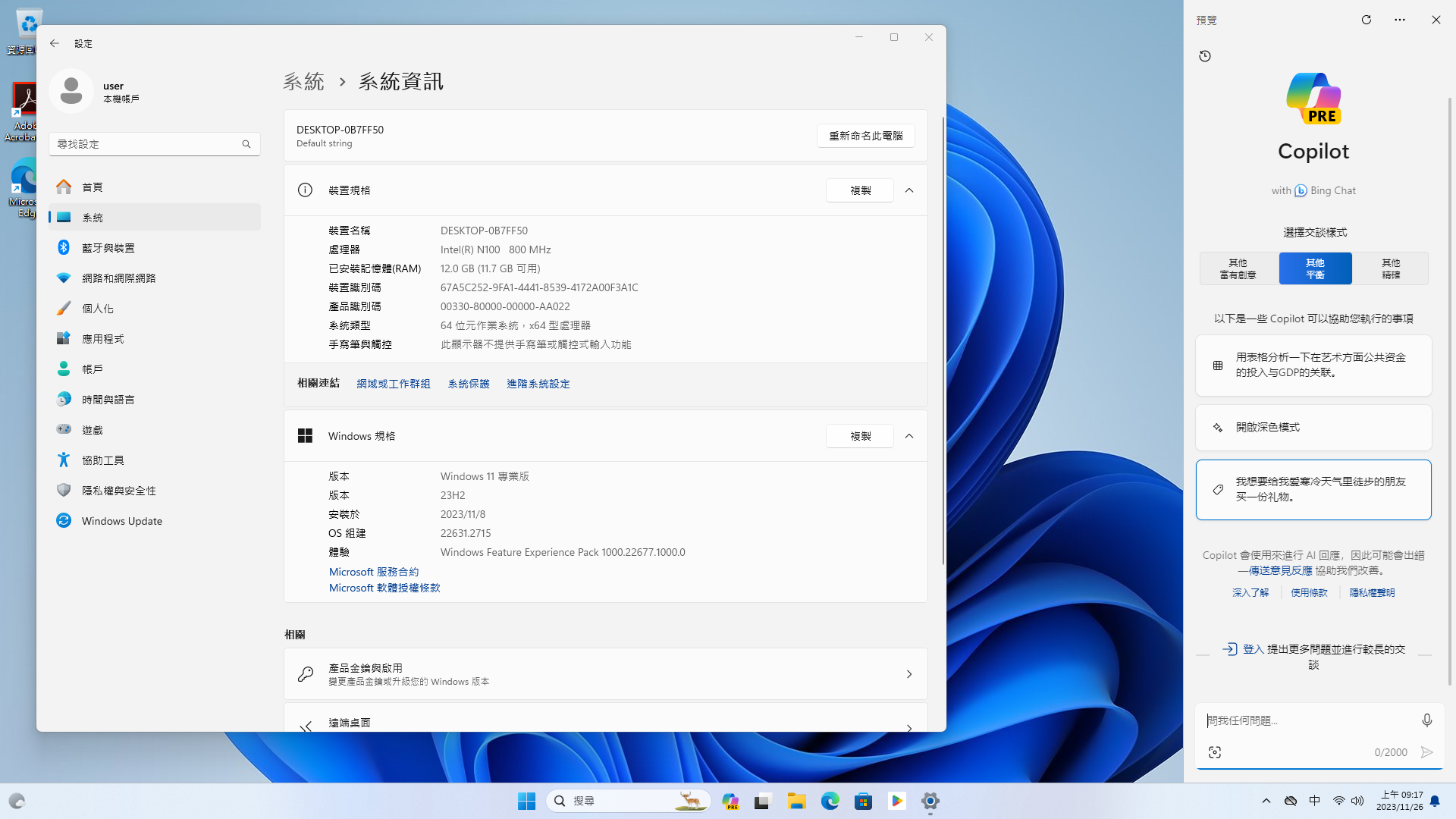Image resolution: width=1456 pixels, height=819 pixels.
Task: Open 網路和網際網路 settings
Action: tap(155, 278)
